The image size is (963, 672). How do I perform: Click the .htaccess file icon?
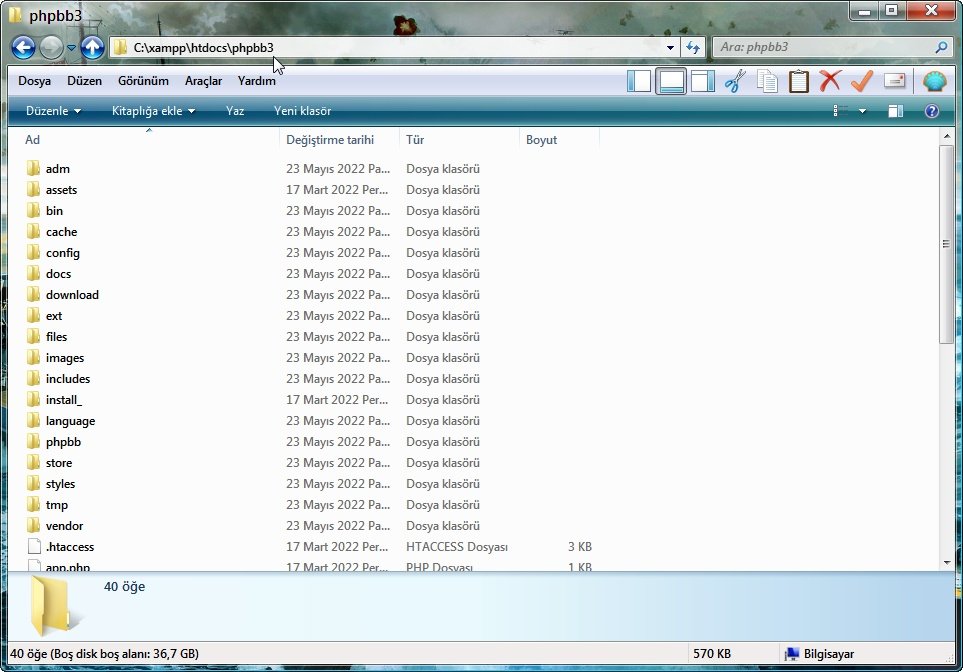click(34, 547)
